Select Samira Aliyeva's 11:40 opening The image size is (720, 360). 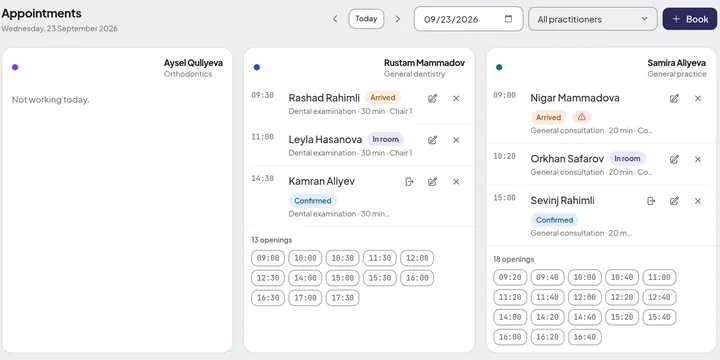point(547,297)
